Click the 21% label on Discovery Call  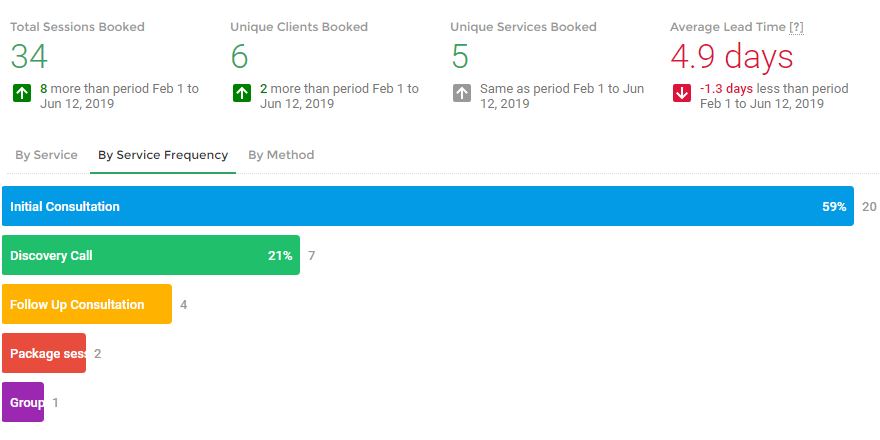(x=280, y=256)
